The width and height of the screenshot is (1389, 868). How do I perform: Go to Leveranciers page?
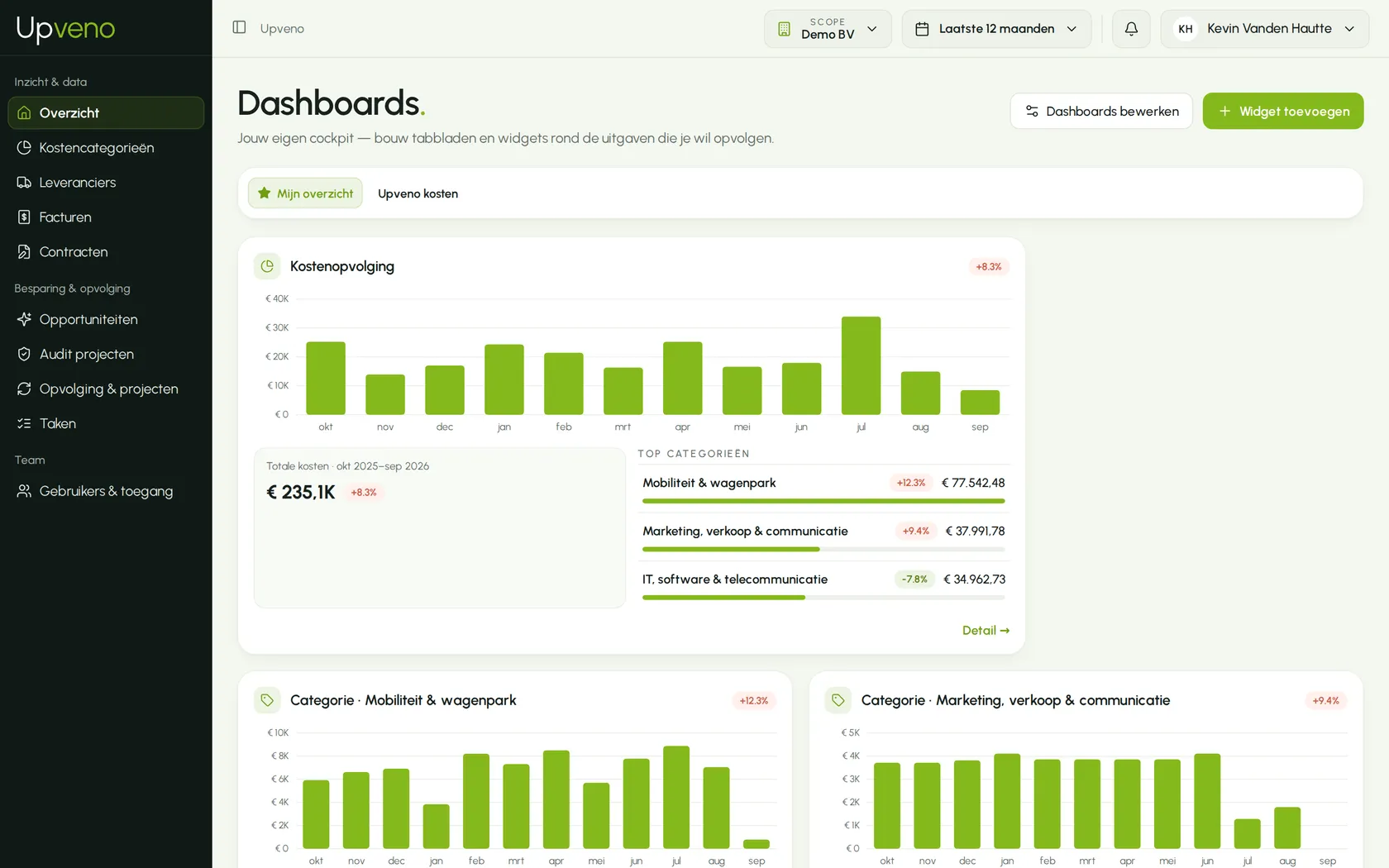pyautogui.click(x=106, y=183)
